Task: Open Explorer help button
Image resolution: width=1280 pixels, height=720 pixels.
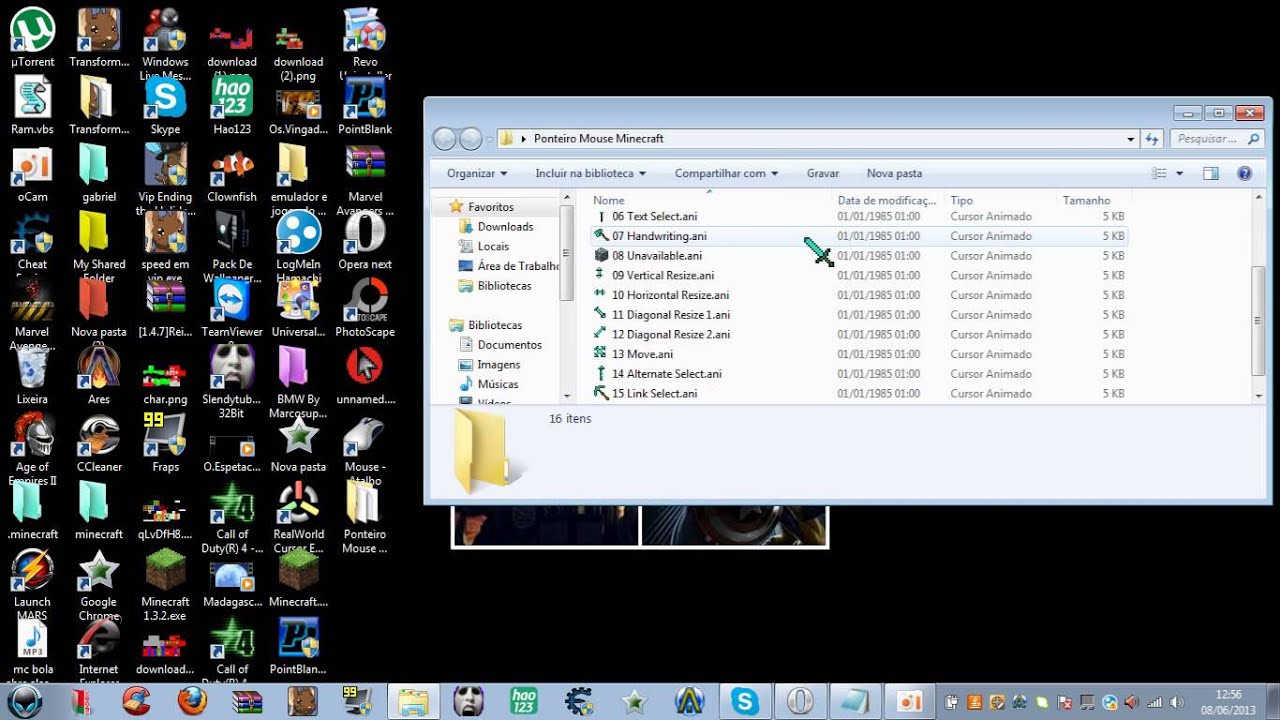Action: [x=1245, y=173]
